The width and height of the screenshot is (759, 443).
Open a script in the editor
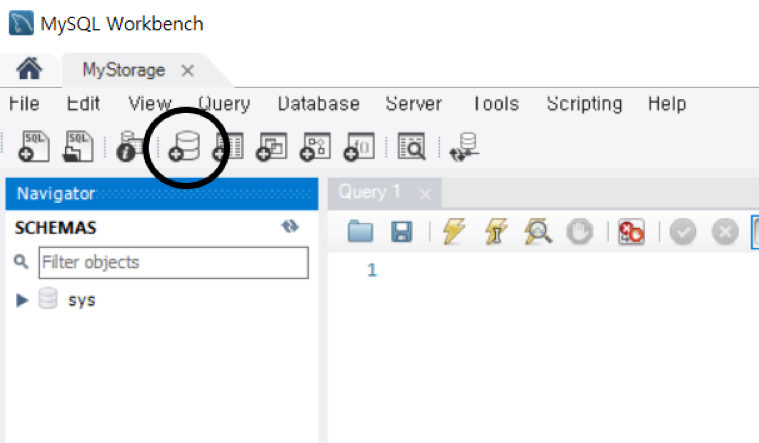point(361,231)
